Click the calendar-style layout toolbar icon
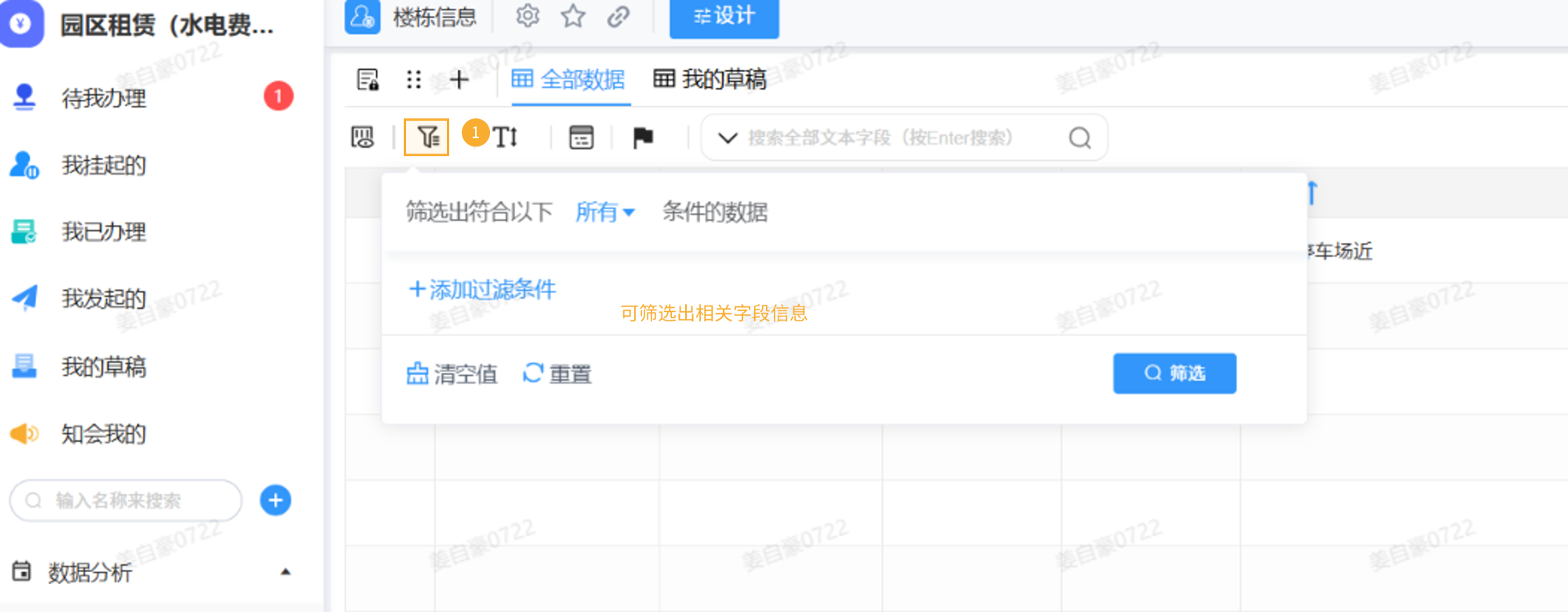The image size is (1568, 612). tap(581, 137)
